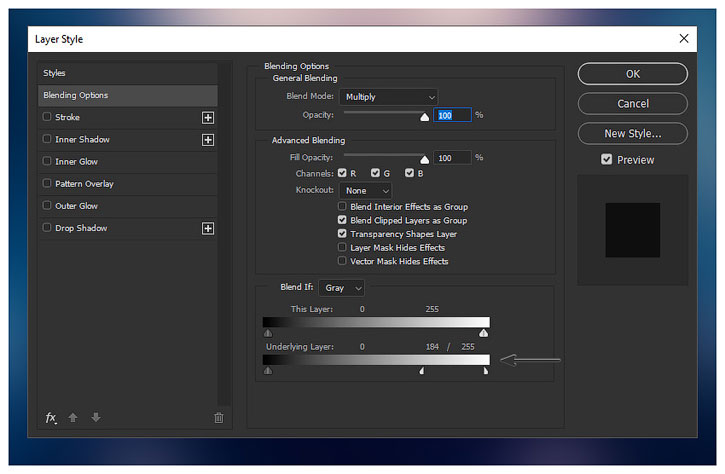Click the Fill Opacity value field

[452, 158]
